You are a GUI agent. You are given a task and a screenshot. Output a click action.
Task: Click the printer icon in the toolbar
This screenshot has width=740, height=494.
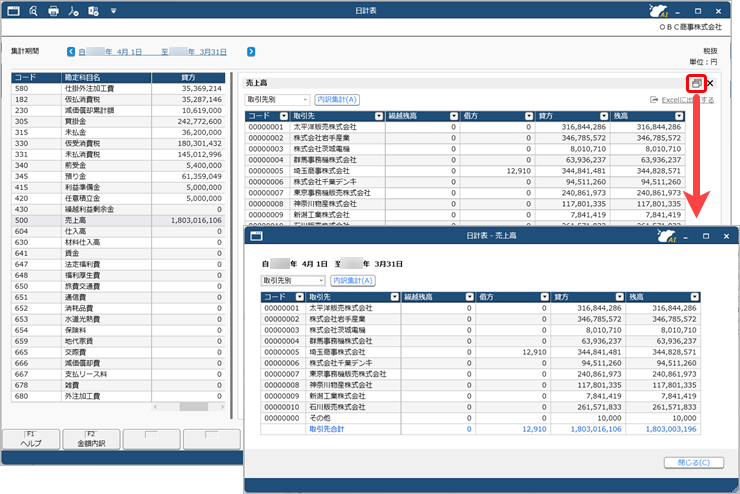tap(53, 10)
